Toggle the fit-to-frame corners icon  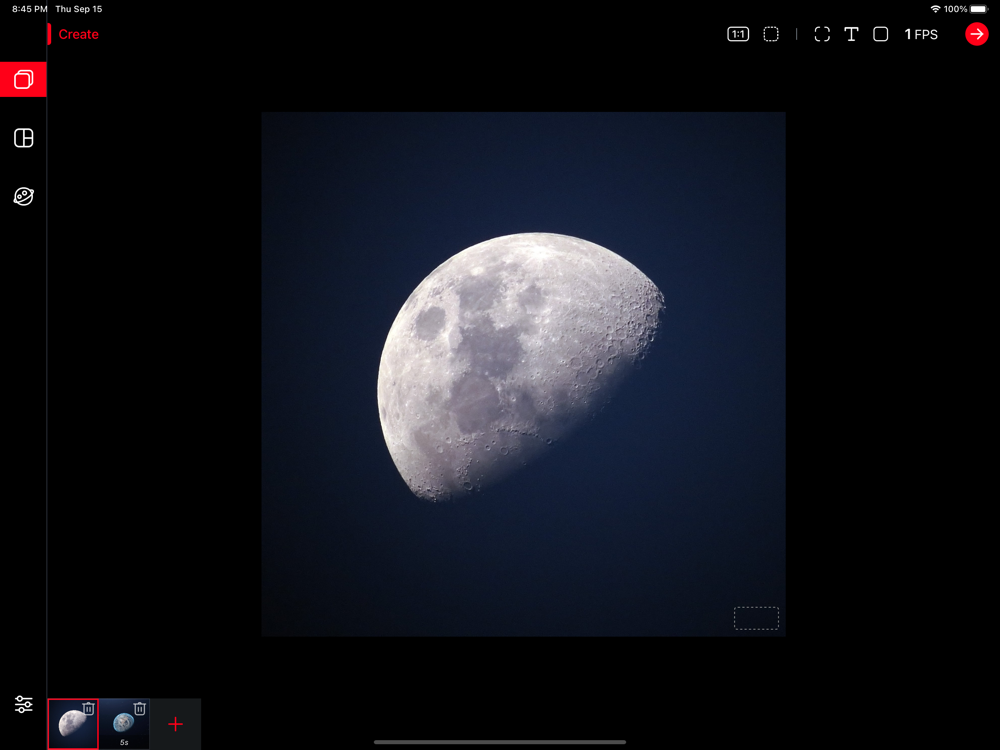pos(822,34)
